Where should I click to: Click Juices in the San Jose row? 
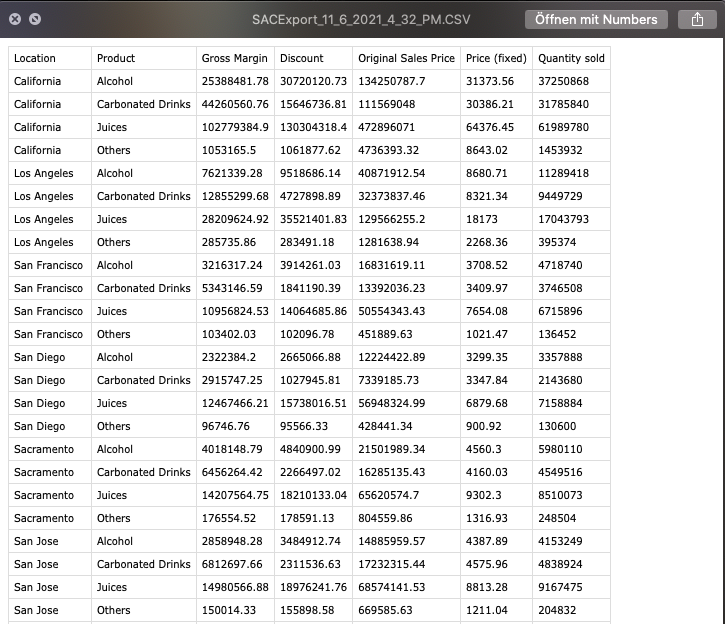coord(111,587)
